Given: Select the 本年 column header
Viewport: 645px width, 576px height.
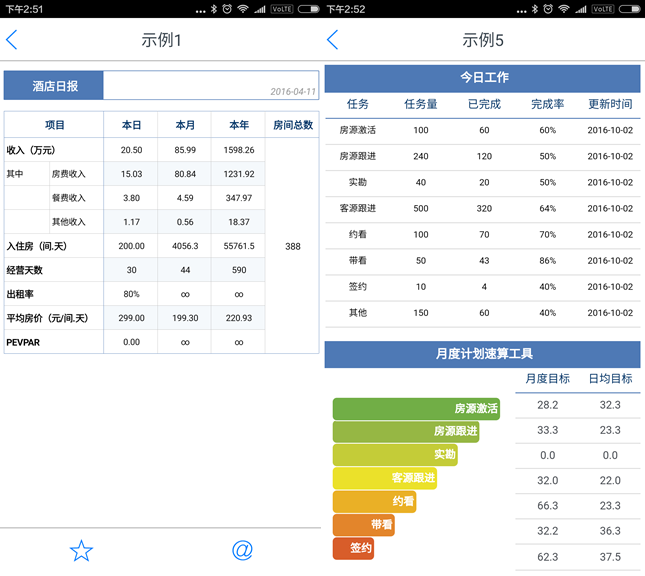Looking at the screenshot, I should click(239, 125).
